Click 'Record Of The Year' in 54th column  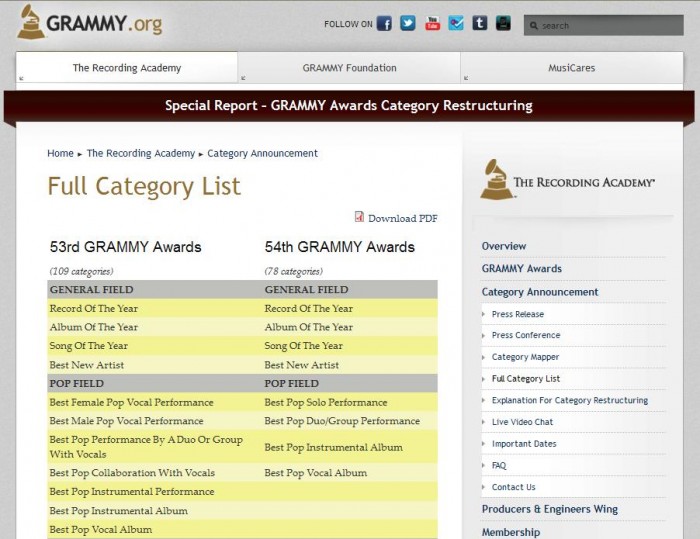(308, 309)
